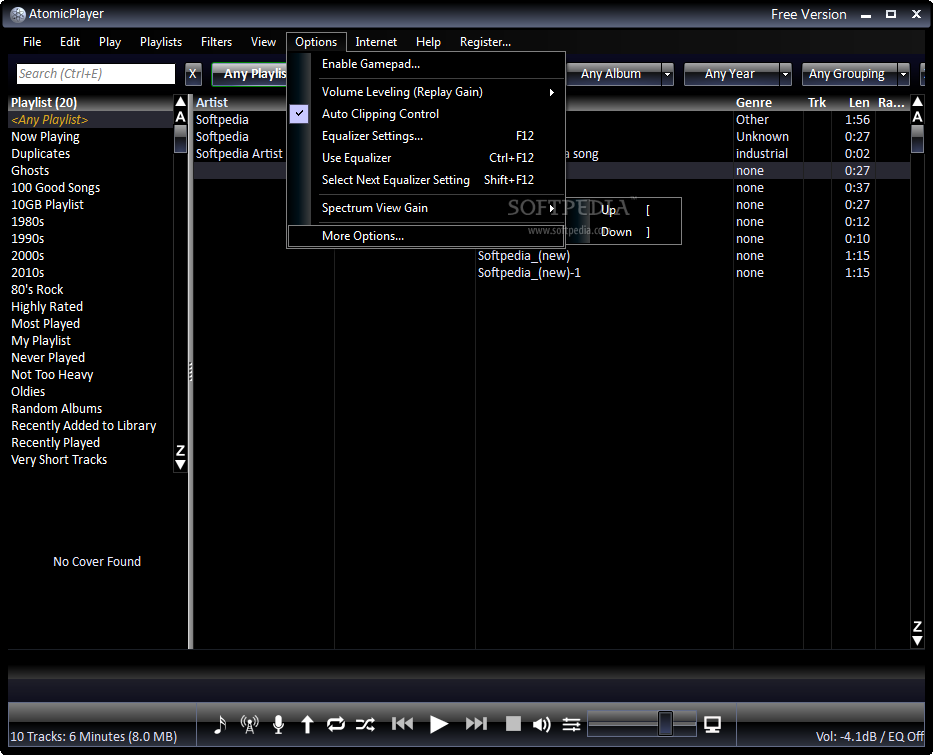
Task: Select the Highly Rated playlist
Action: pyautogui.click(x=90, y=306)
